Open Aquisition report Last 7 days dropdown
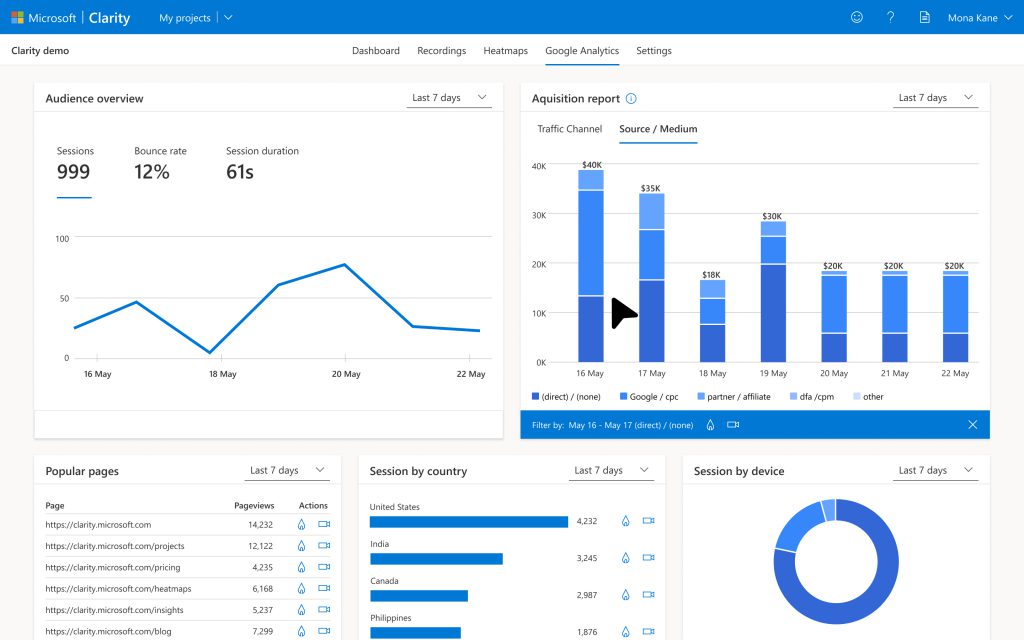Image resolution: width=1024 pixels, height=640 pixels. point(935,97)
